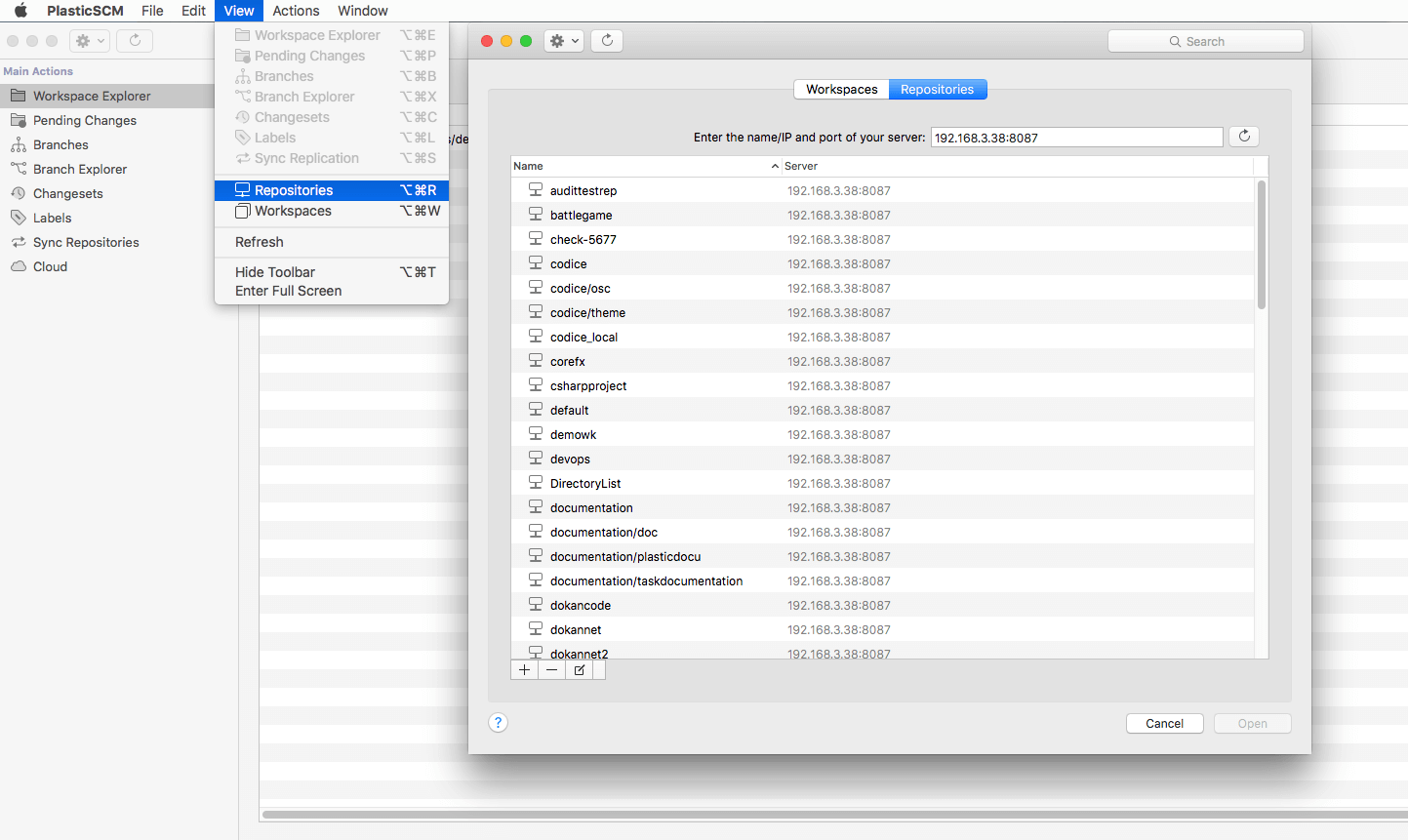Select the documentation/plasticdocu repository row

882,556
